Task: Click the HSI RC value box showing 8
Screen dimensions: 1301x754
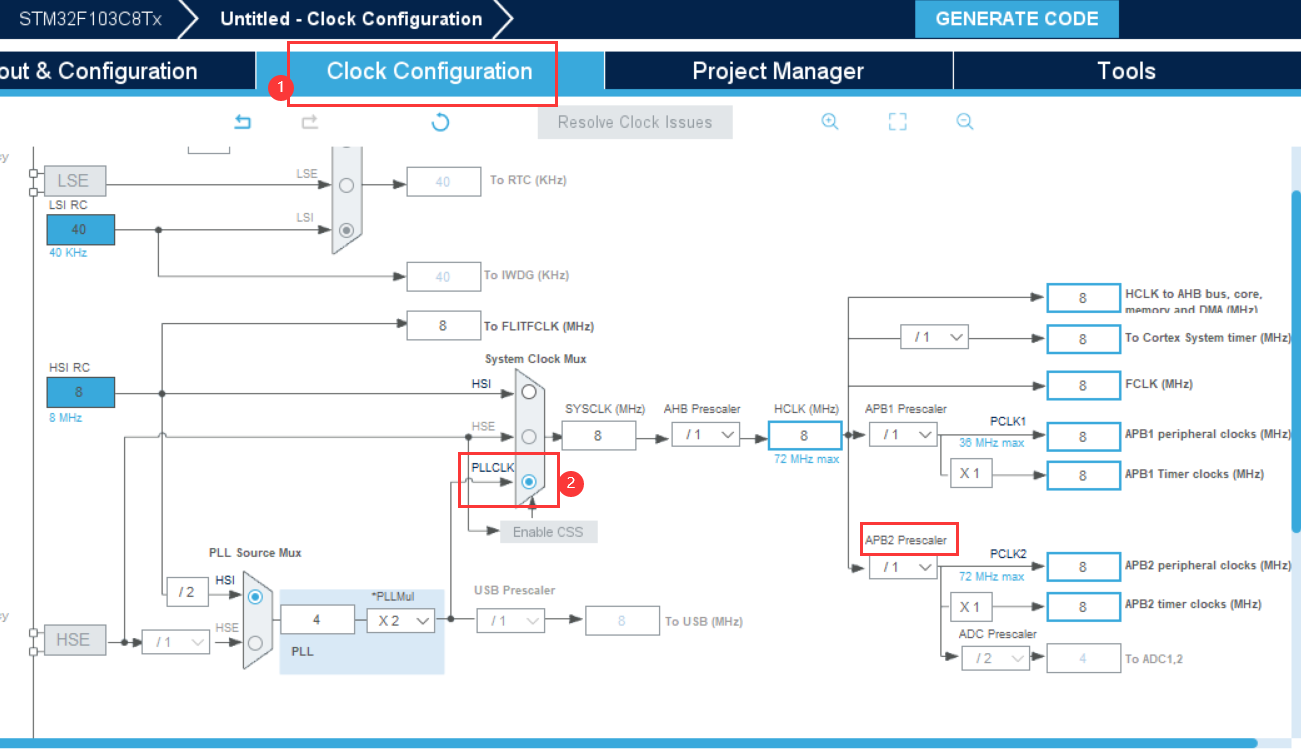Action: tap(80, 393)
